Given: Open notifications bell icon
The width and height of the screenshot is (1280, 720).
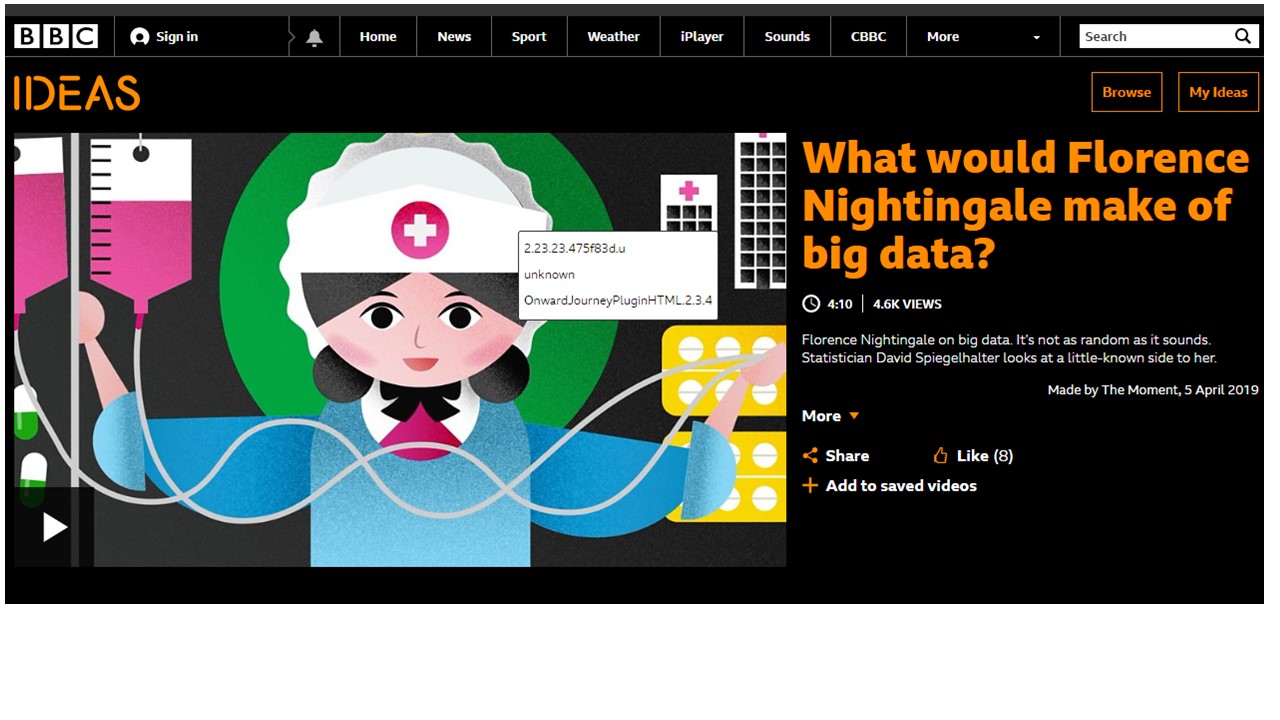Looking at the screenshot, I should [x=314, y=37].
